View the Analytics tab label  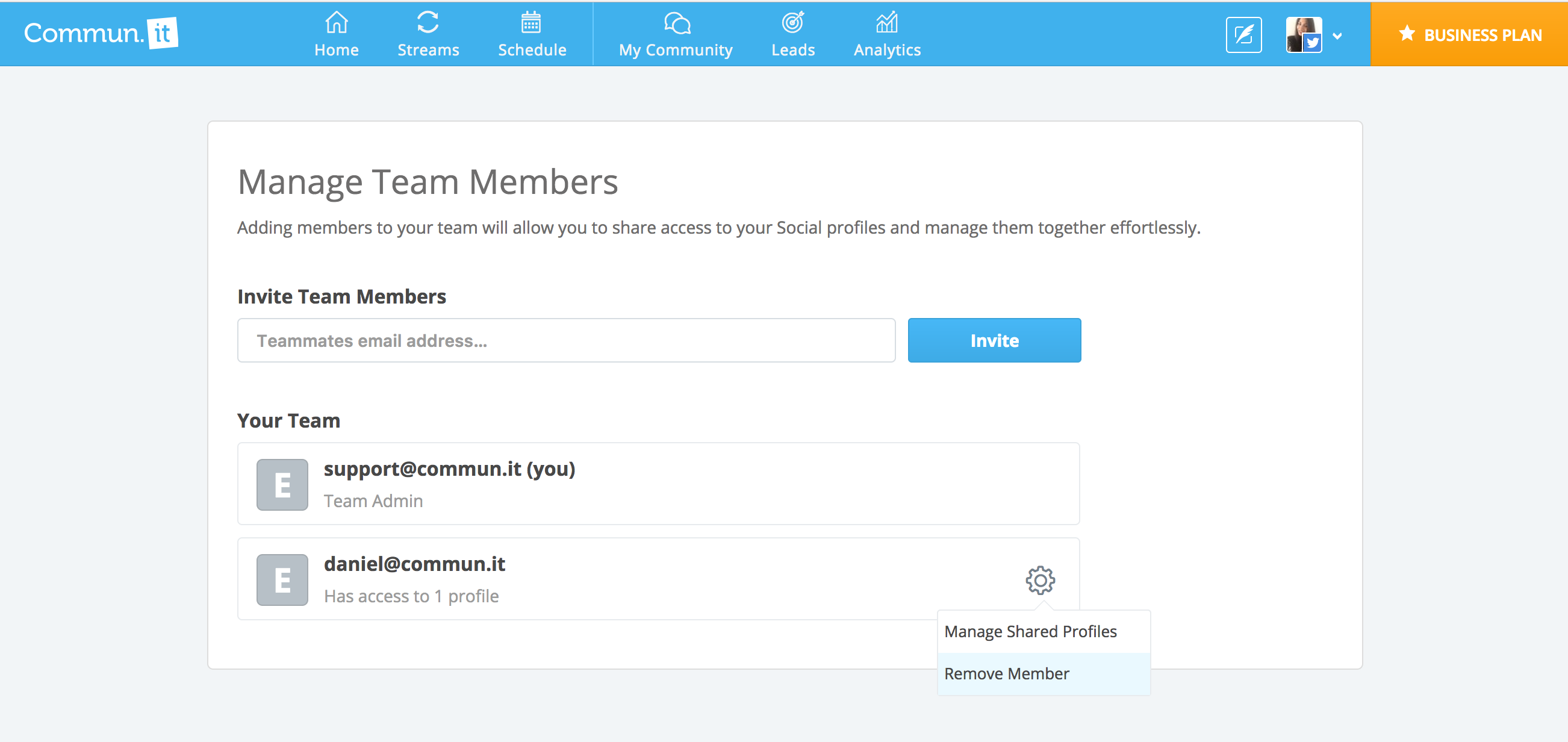[887, 51]
